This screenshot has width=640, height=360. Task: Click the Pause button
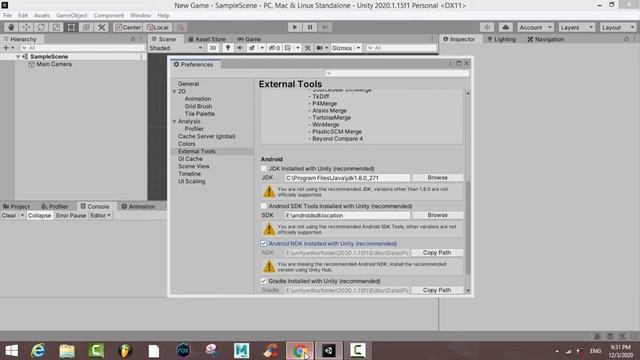click(x=310, y=27)
